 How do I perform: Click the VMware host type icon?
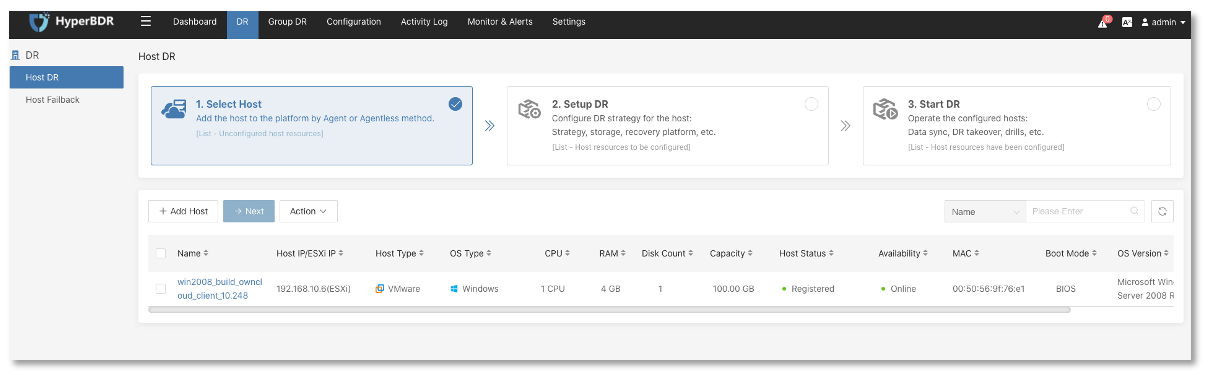380,289
